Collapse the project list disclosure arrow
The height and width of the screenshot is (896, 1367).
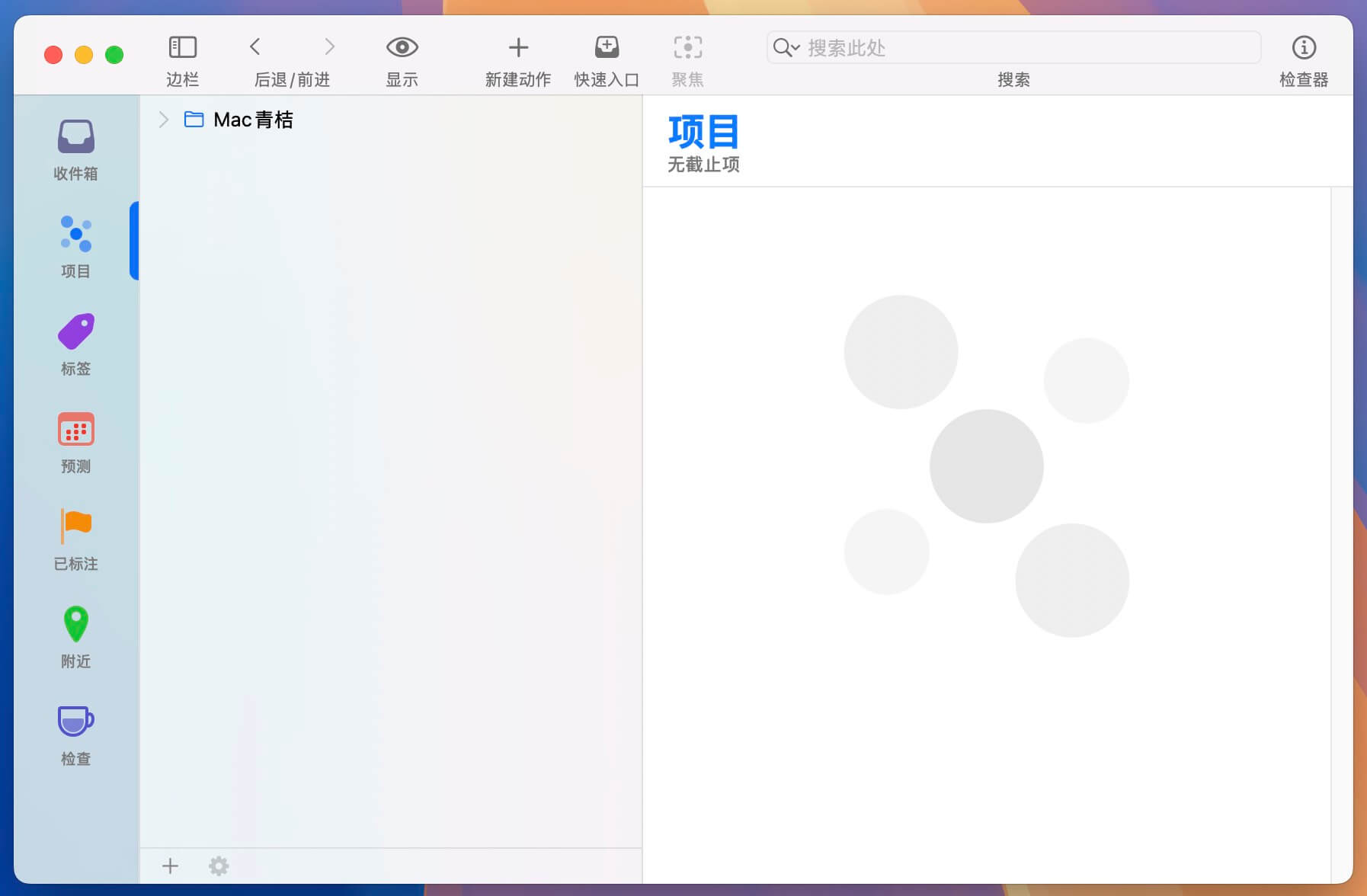163,120
